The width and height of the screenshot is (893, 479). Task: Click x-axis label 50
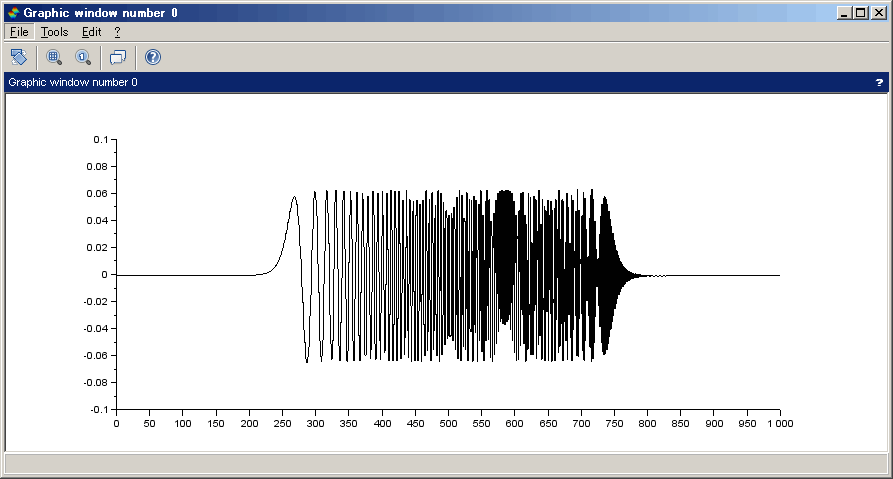coord(149,424)
